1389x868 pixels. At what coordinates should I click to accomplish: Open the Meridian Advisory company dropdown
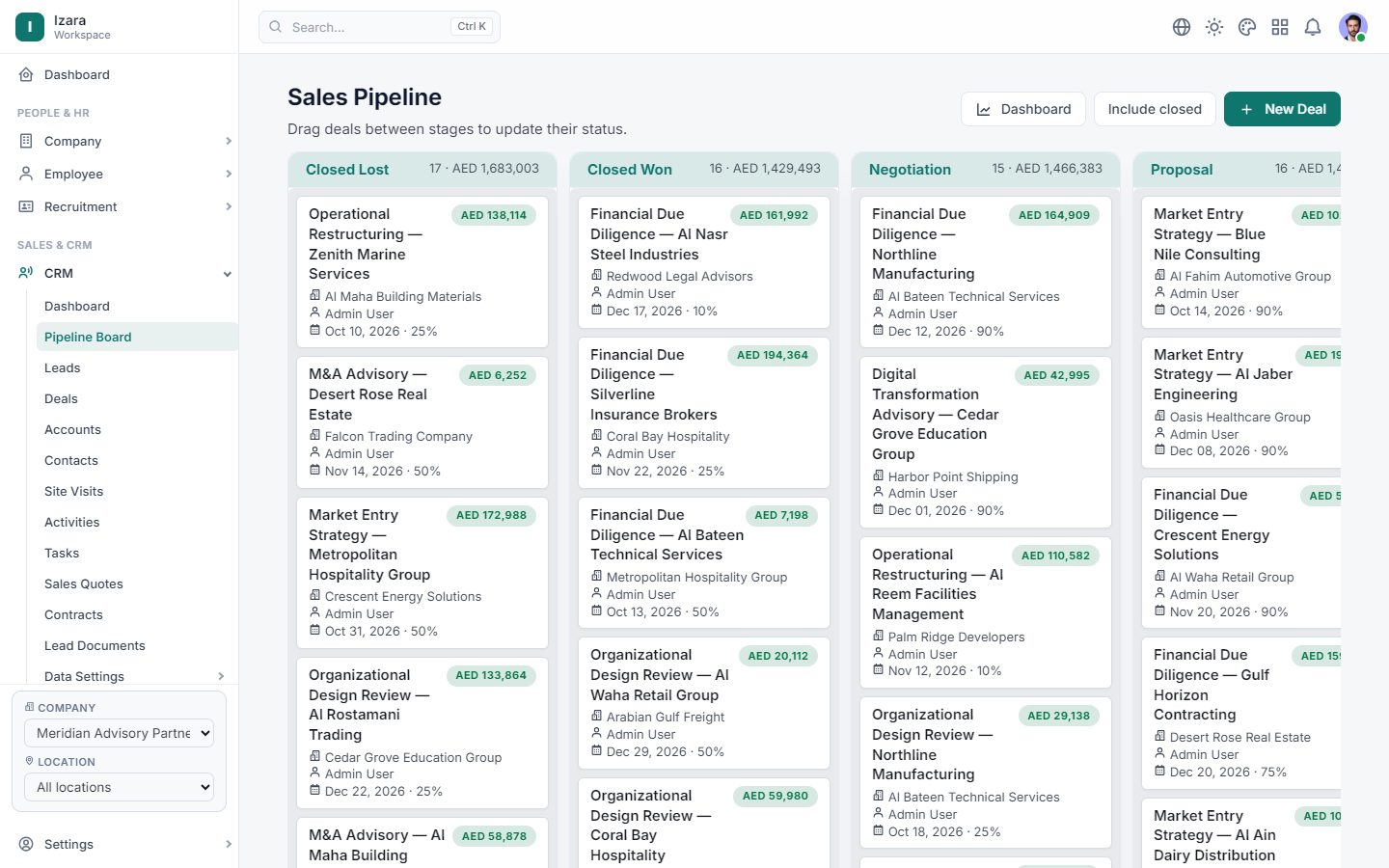[x=119, y=733]
